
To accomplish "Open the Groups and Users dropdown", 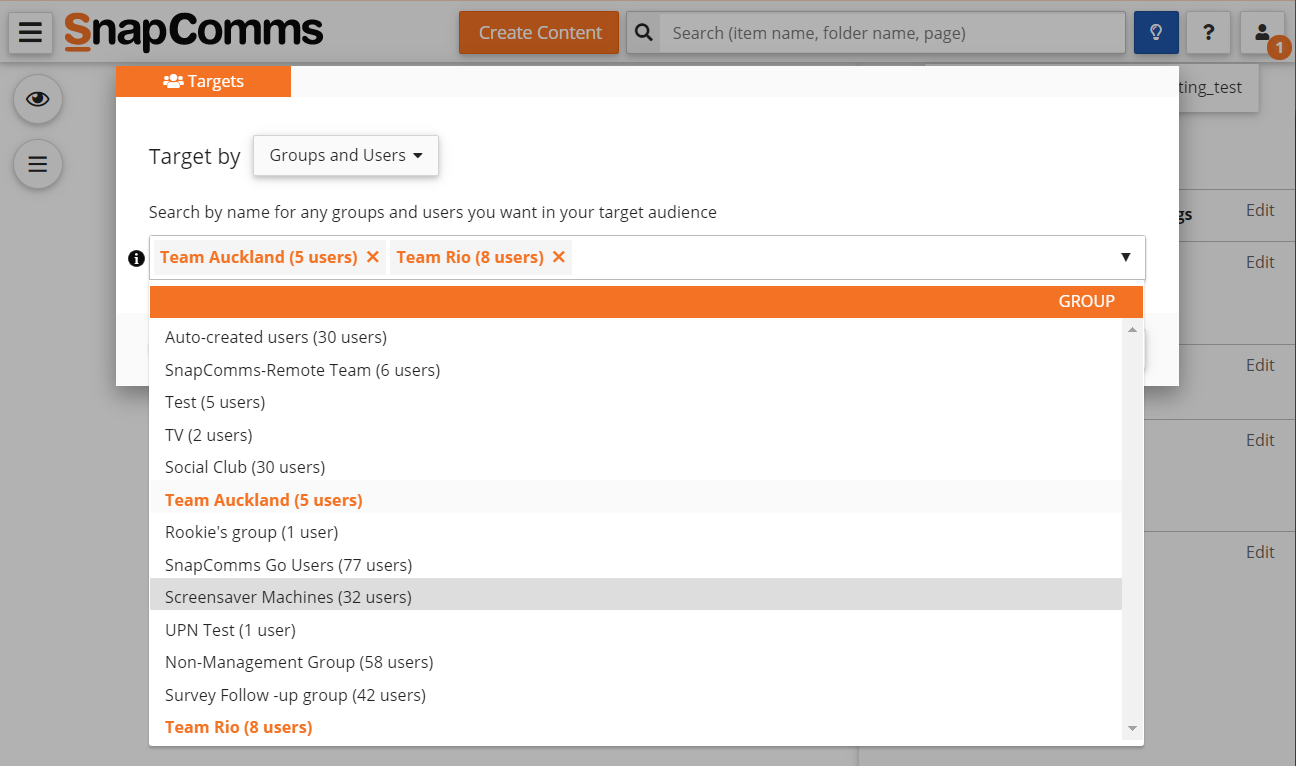I will click(346, 156).
